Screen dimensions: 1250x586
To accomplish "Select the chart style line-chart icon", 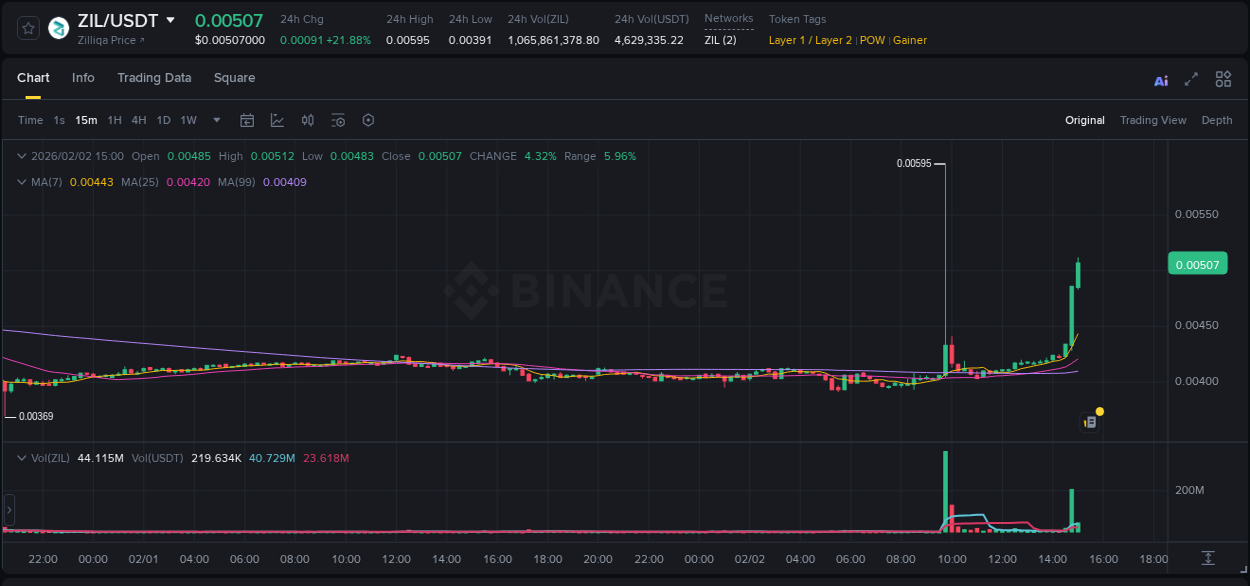I will point(277,119).
